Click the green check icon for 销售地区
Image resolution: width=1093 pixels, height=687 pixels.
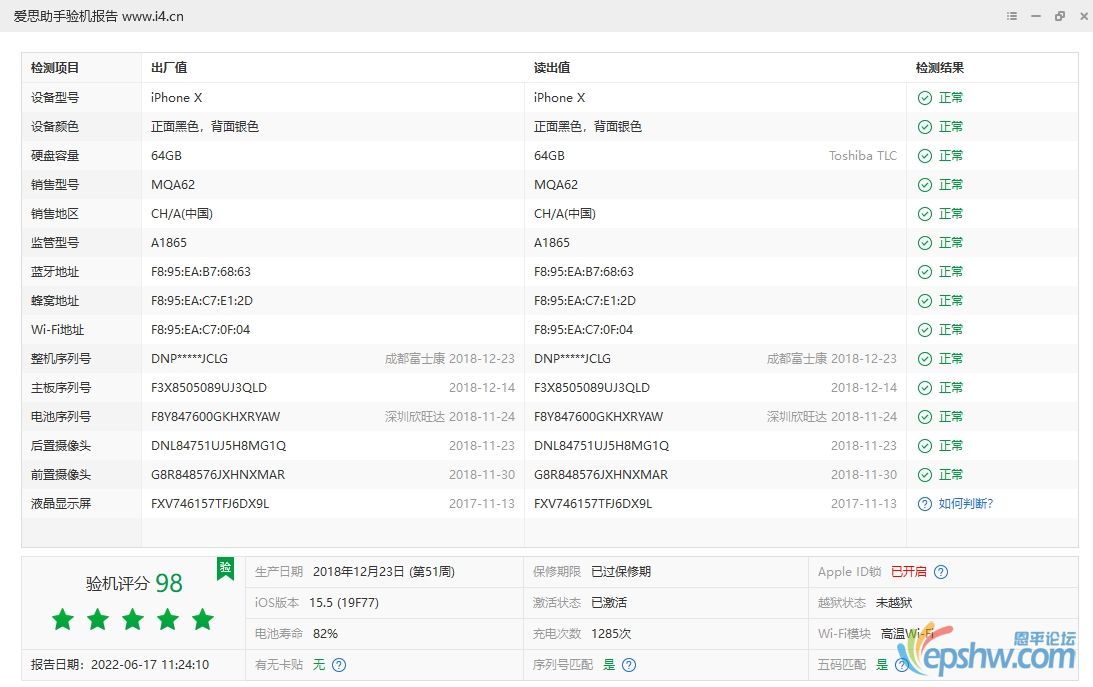(924, 214)
